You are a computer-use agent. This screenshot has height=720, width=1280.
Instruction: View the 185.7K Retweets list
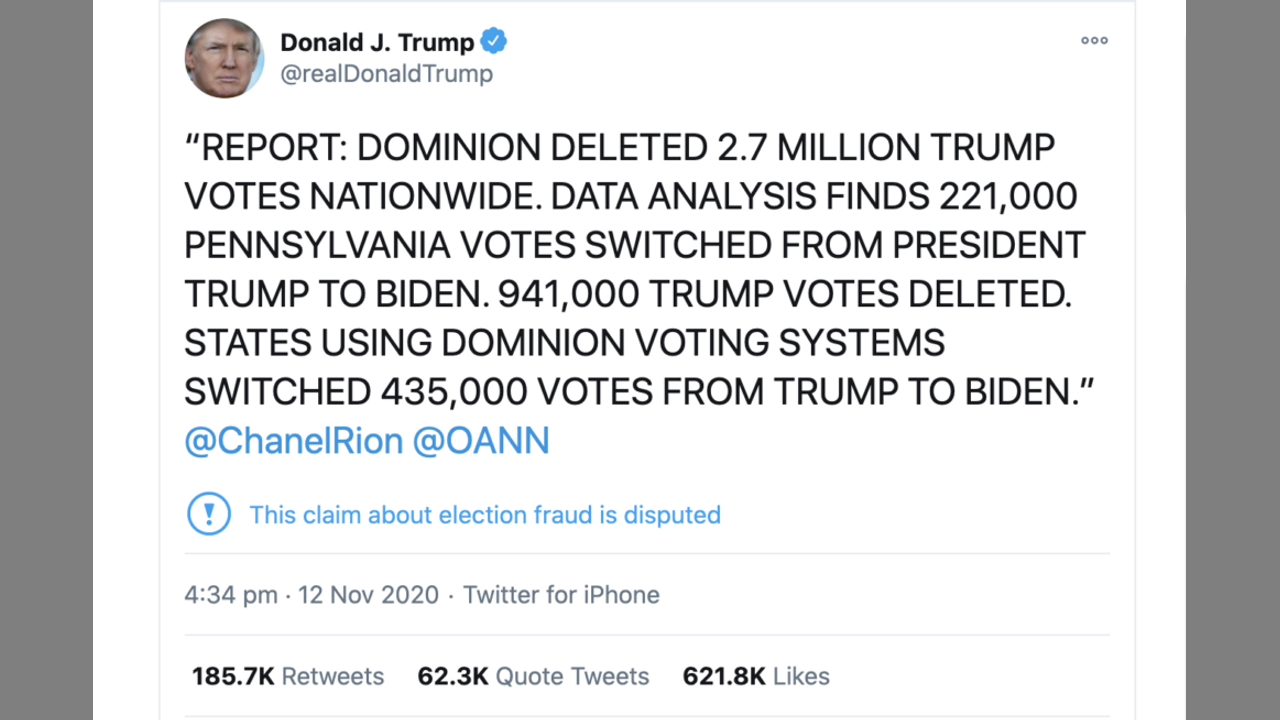(288, 676)
